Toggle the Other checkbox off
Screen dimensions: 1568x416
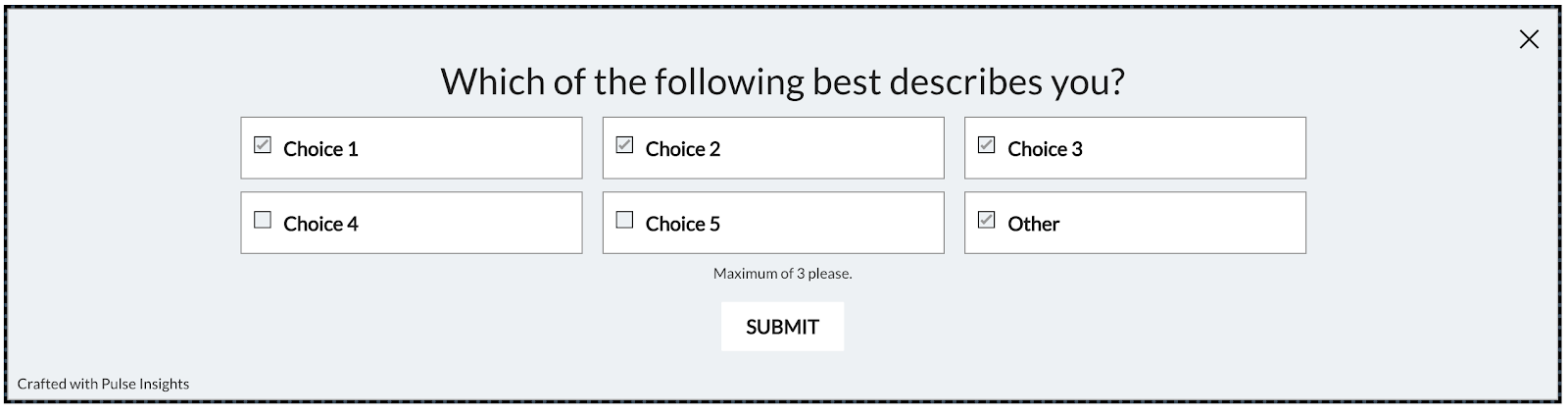(987, 220)
